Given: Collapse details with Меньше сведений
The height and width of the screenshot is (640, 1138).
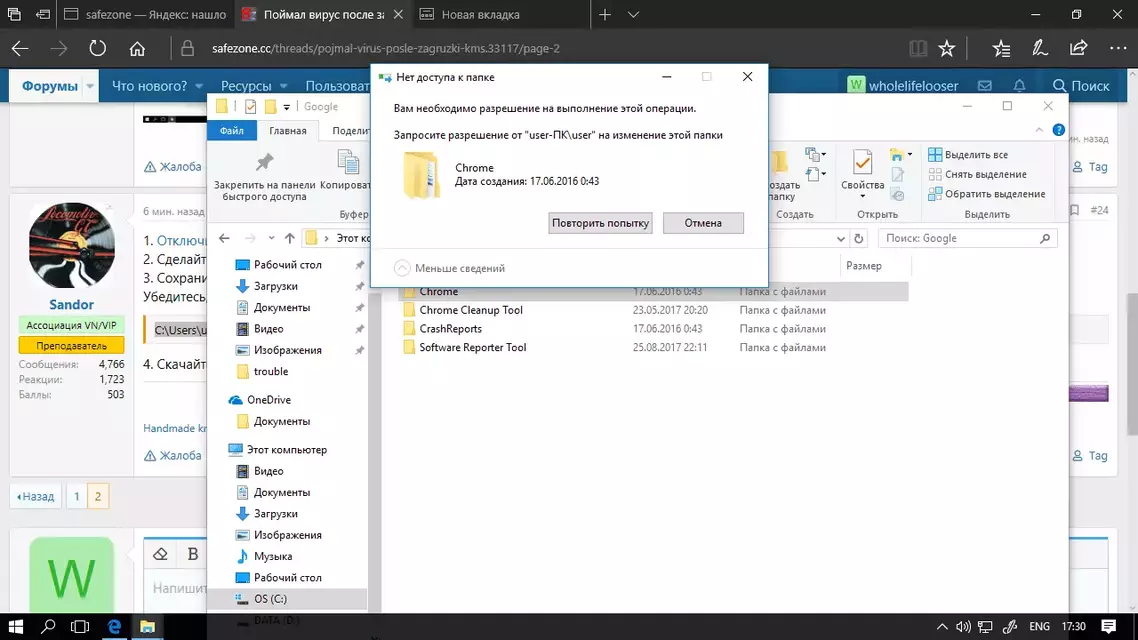Looking at the screenshot, I should coord(449,268).
